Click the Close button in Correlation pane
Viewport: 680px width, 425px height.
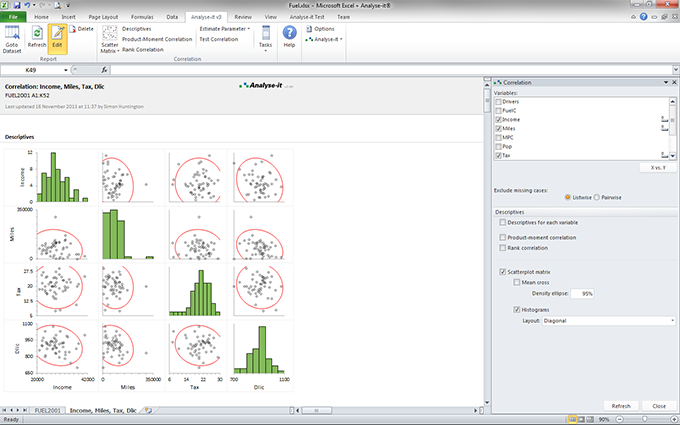click(x=659, y=406)
